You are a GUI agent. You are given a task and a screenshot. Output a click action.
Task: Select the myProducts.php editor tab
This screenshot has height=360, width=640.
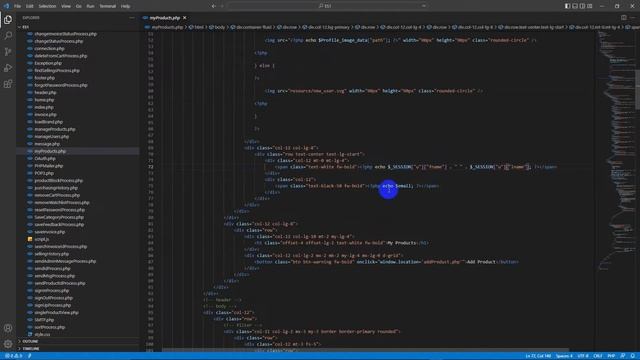(x=164, y=18)
